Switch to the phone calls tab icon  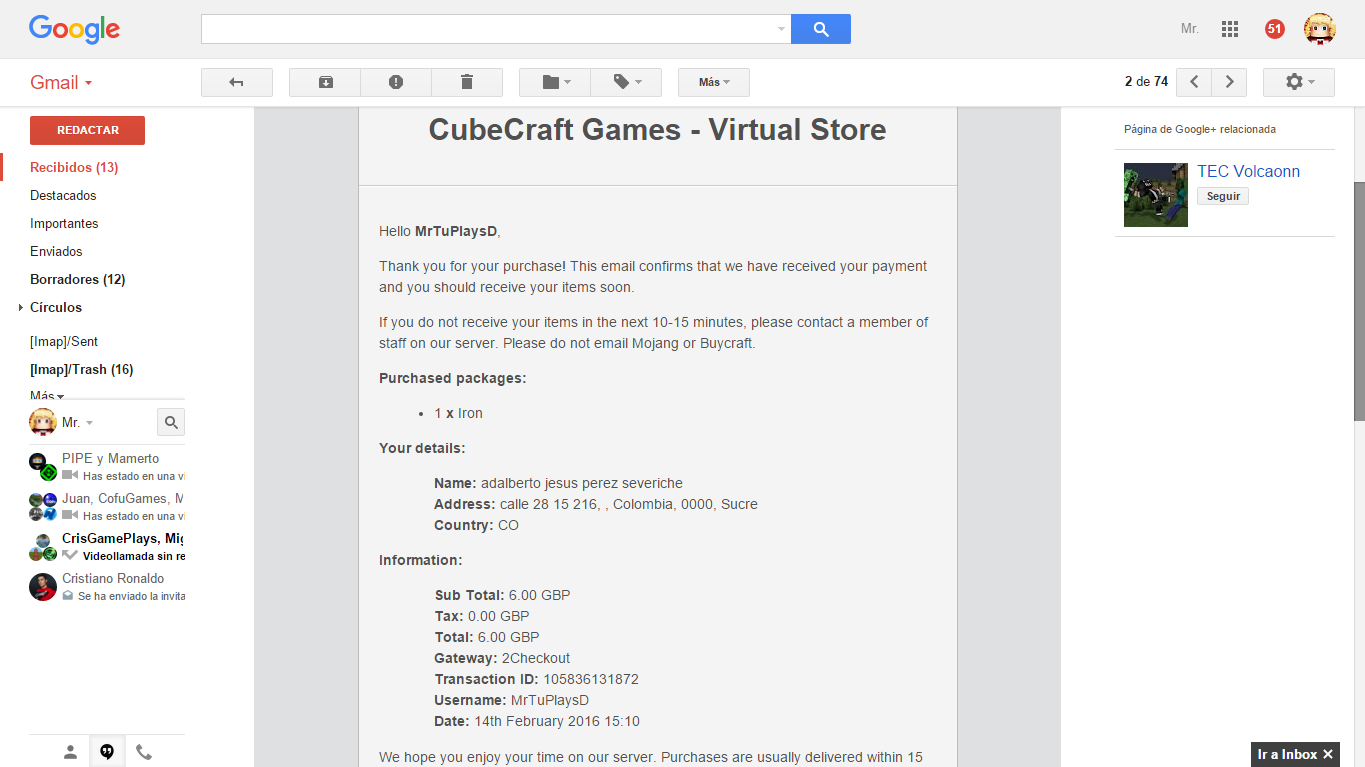(x=144, y=752)
